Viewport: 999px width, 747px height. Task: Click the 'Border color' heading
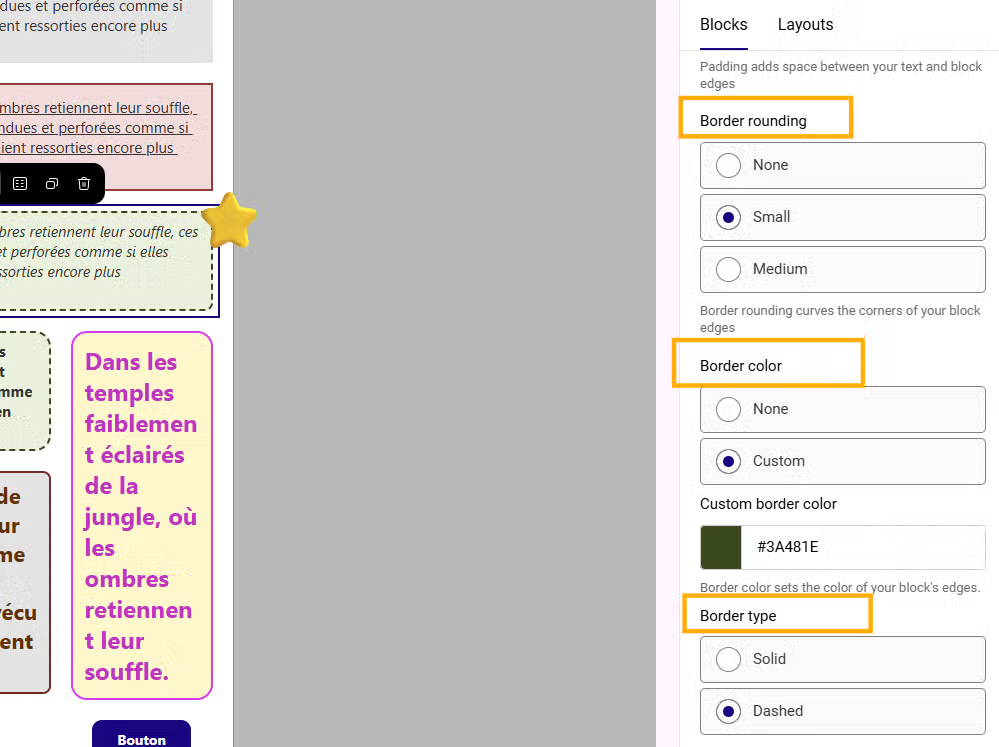[x=740, y=366]
